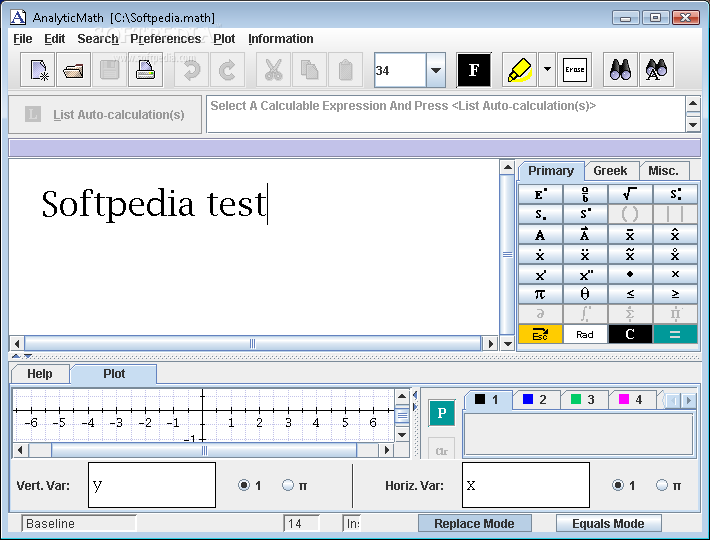Image resolution: width=710 pixels, height=540 pixels.
Task: Select Vert. Var scale radio 1
Action: coord(244,485)
